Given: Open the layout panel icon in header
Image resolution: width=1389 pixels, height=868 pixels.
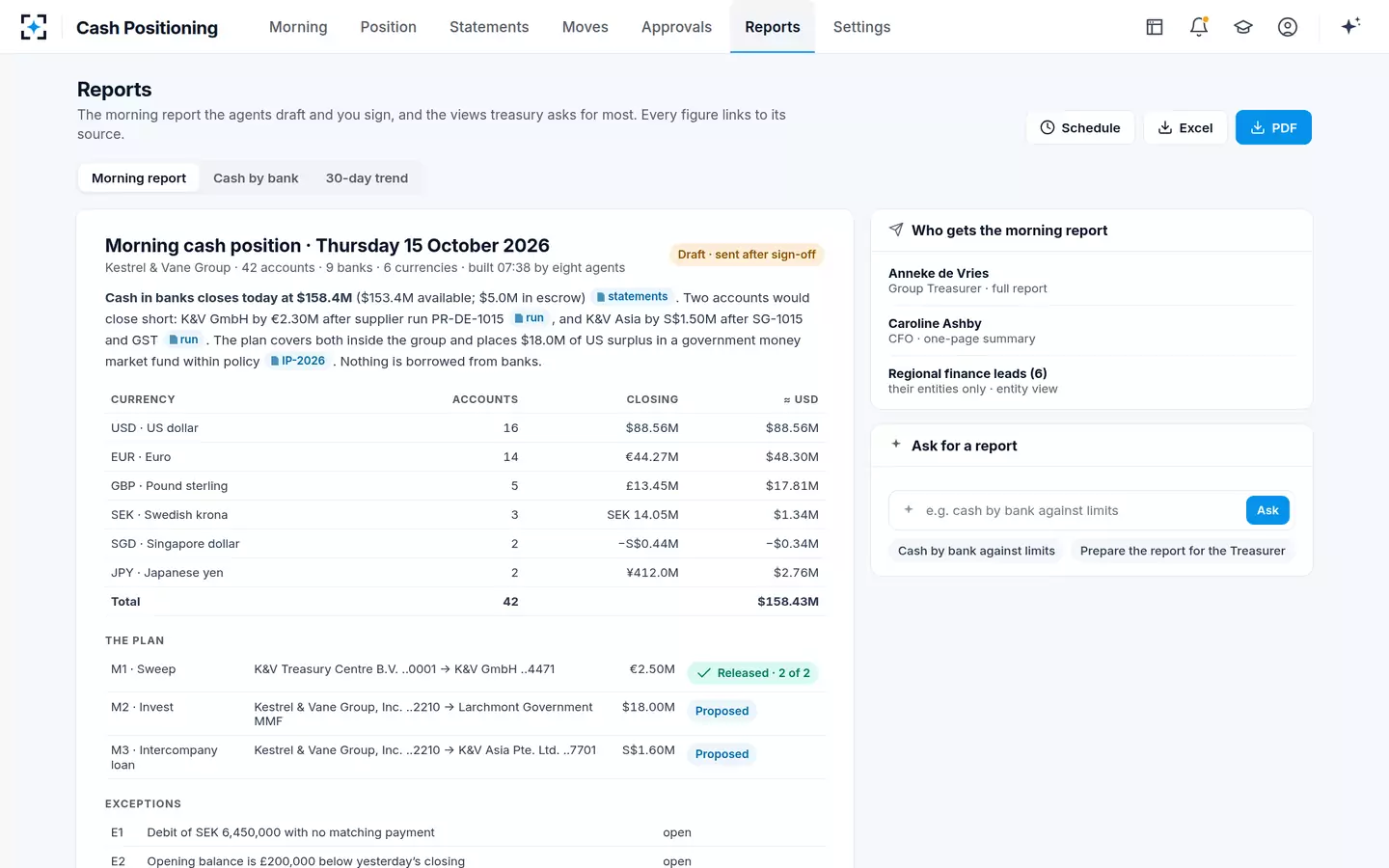Looking at the screenshot, I should pos(1155,27).
